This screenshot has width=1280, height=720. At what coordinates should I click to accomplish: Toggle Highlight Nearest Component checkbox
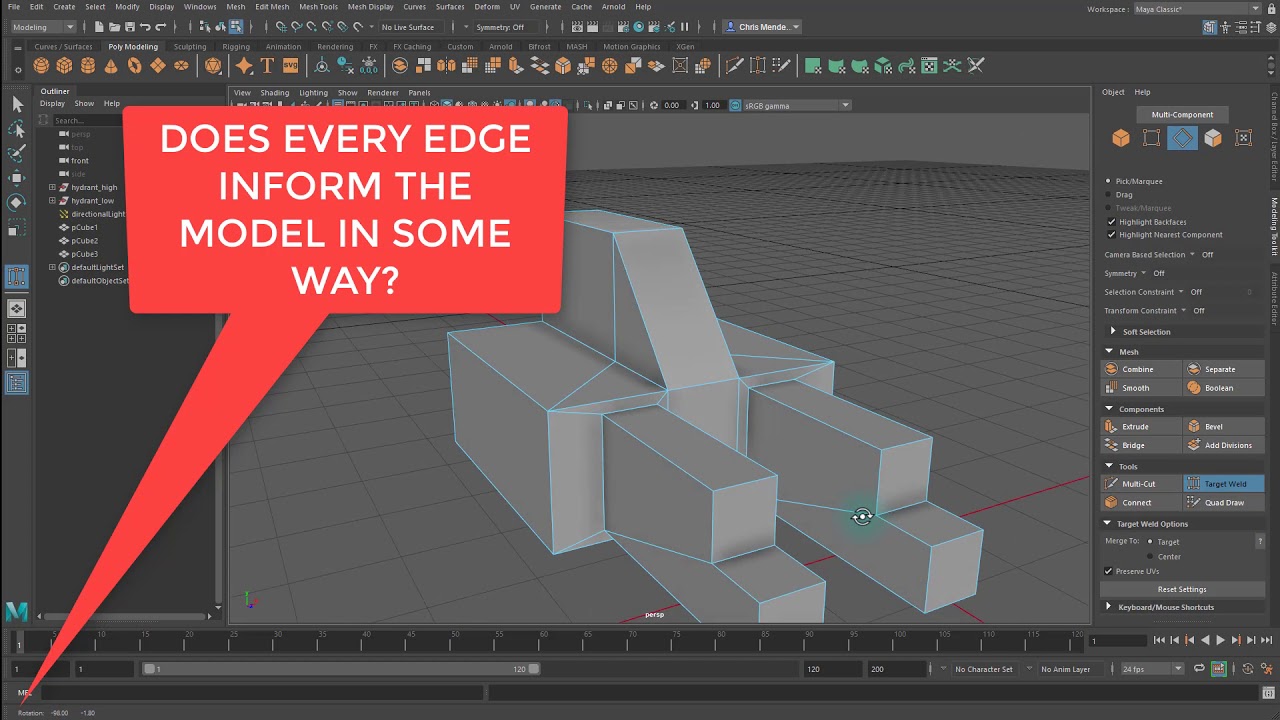(x=1111, y=235)
